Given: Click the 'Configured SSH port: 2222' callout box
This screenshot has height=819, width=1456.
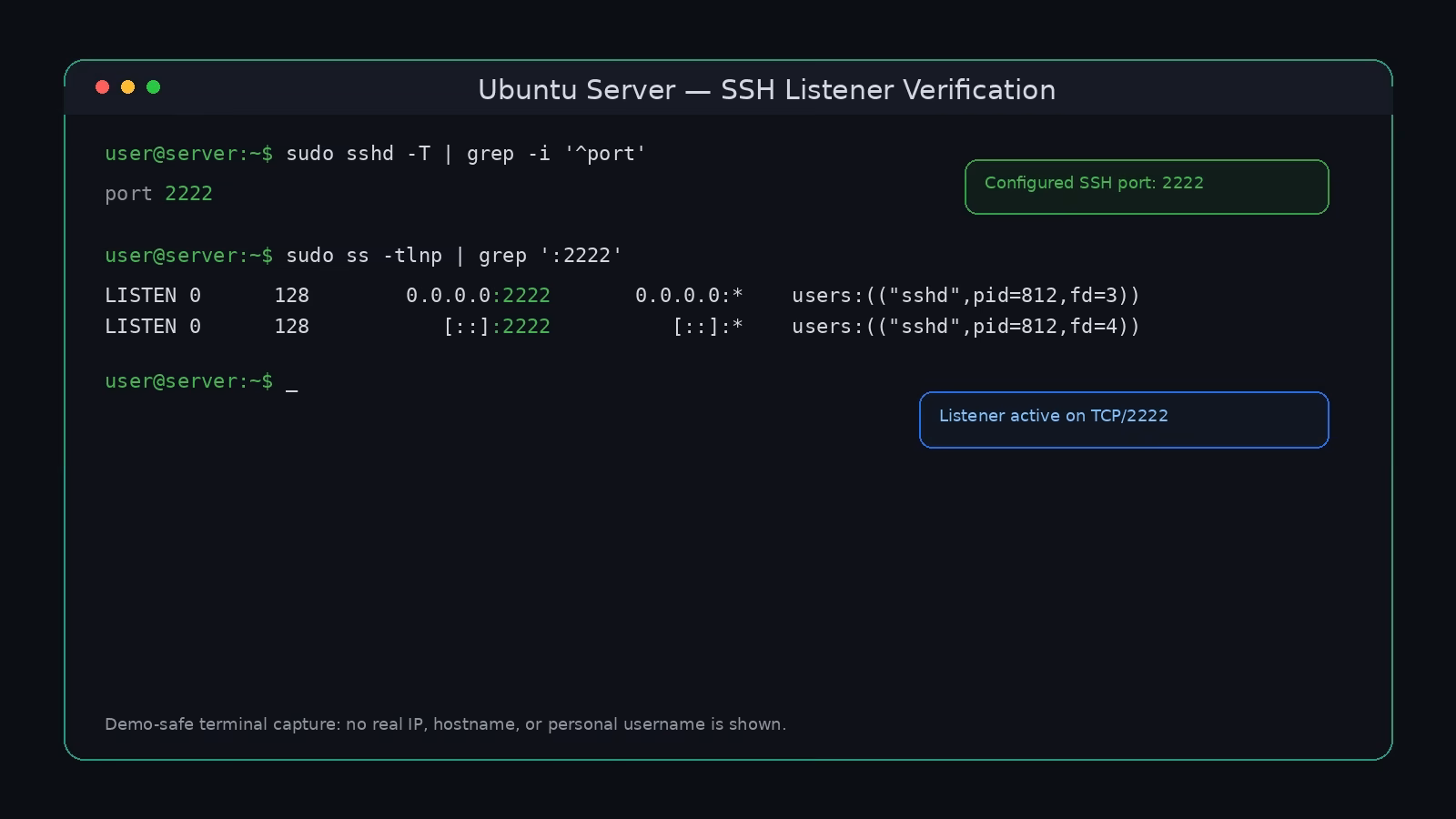Looking at the screenshot, I should click(1147, 187).
